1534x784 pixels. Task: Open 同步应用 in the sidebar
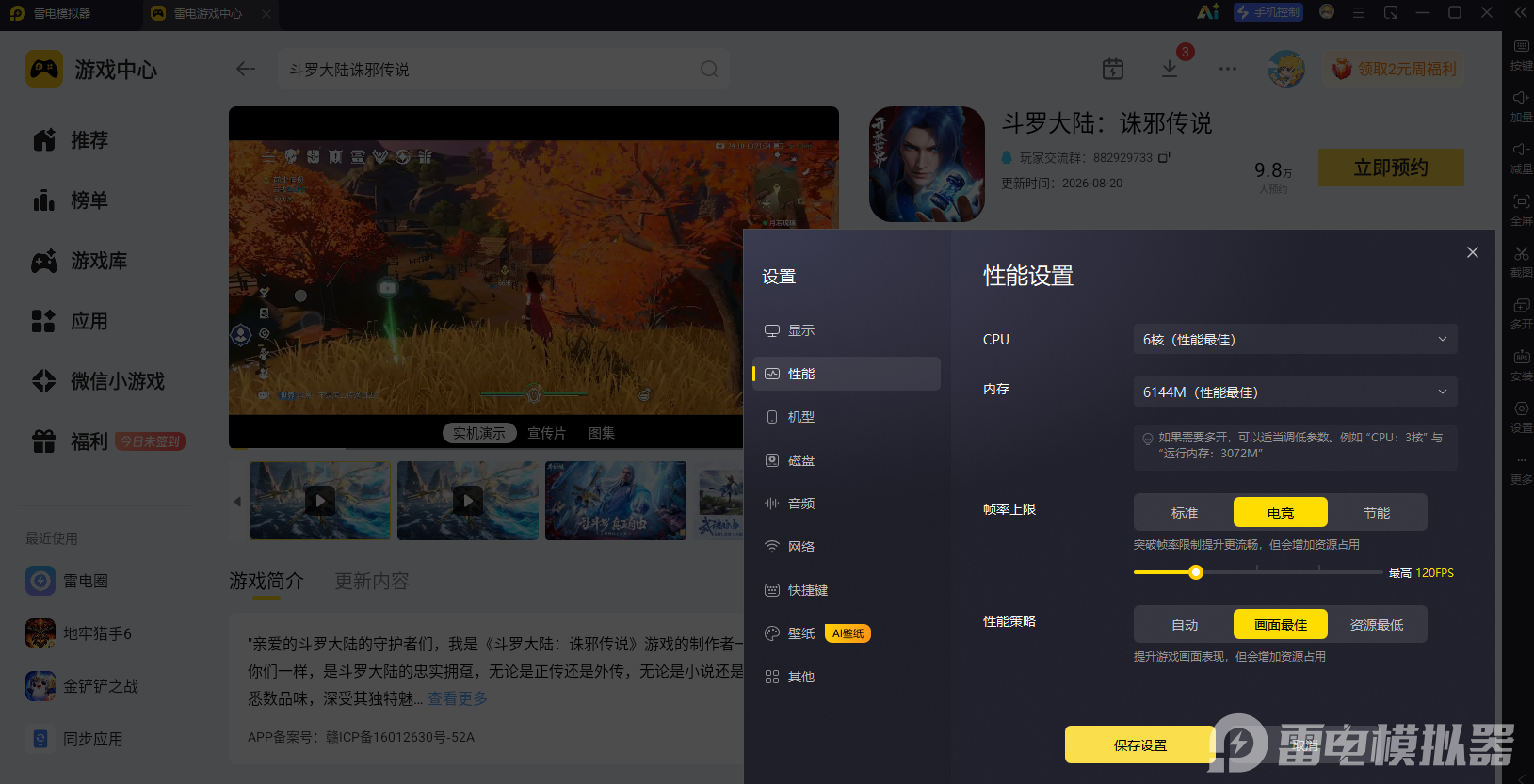74,739
